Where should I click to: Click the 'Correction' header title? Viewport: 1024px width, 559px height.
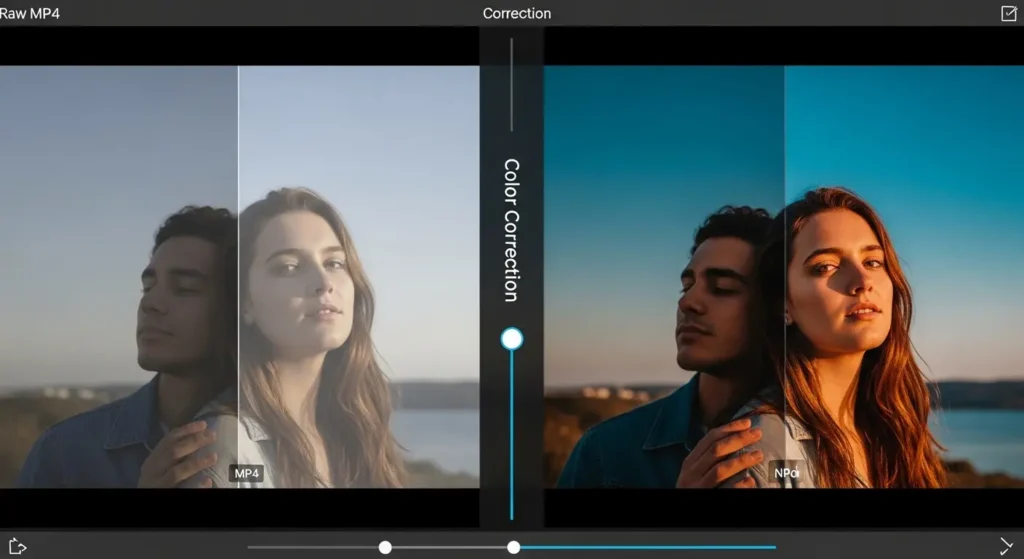517,14
